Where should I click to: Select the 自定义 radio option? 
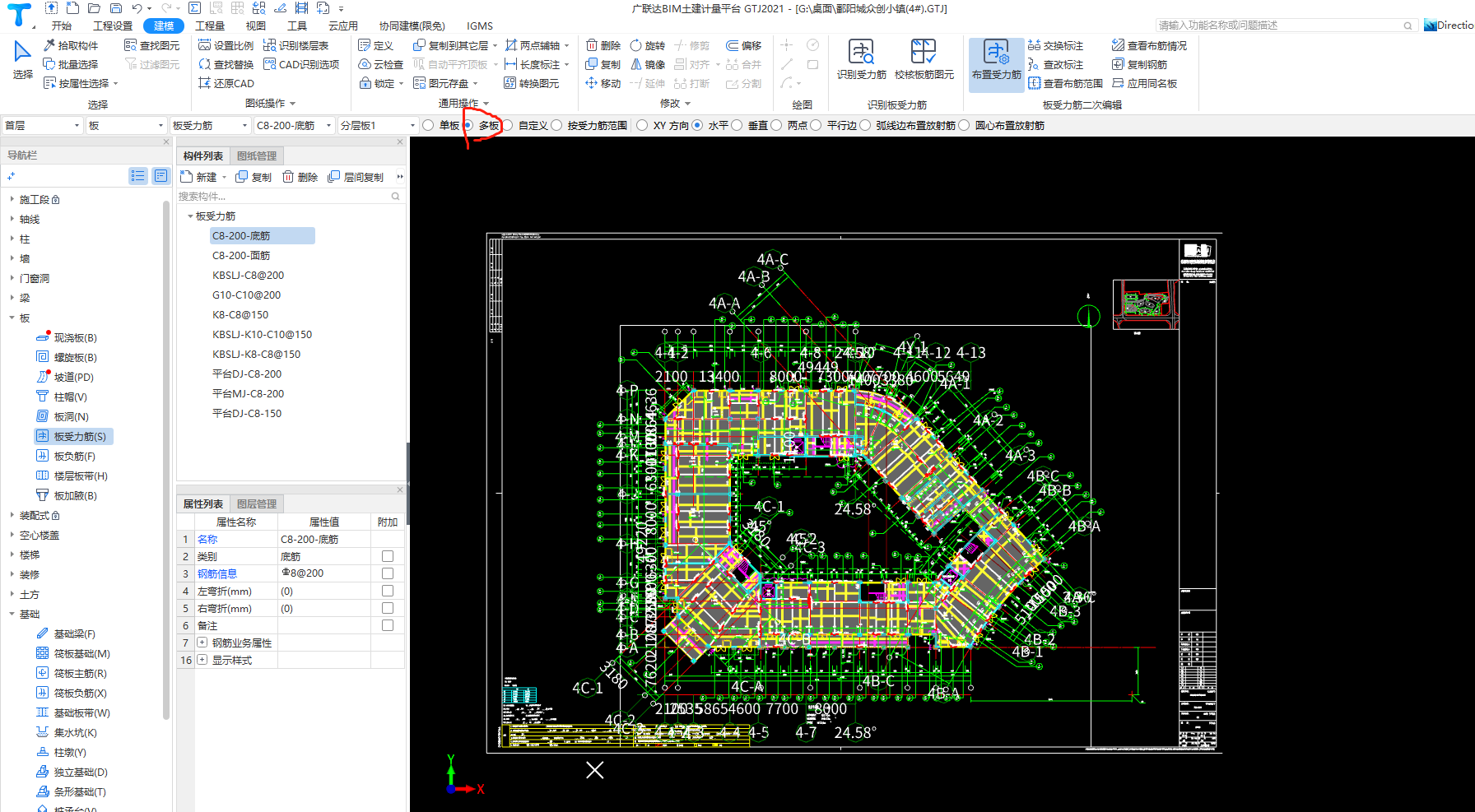[x=508, y=125]
